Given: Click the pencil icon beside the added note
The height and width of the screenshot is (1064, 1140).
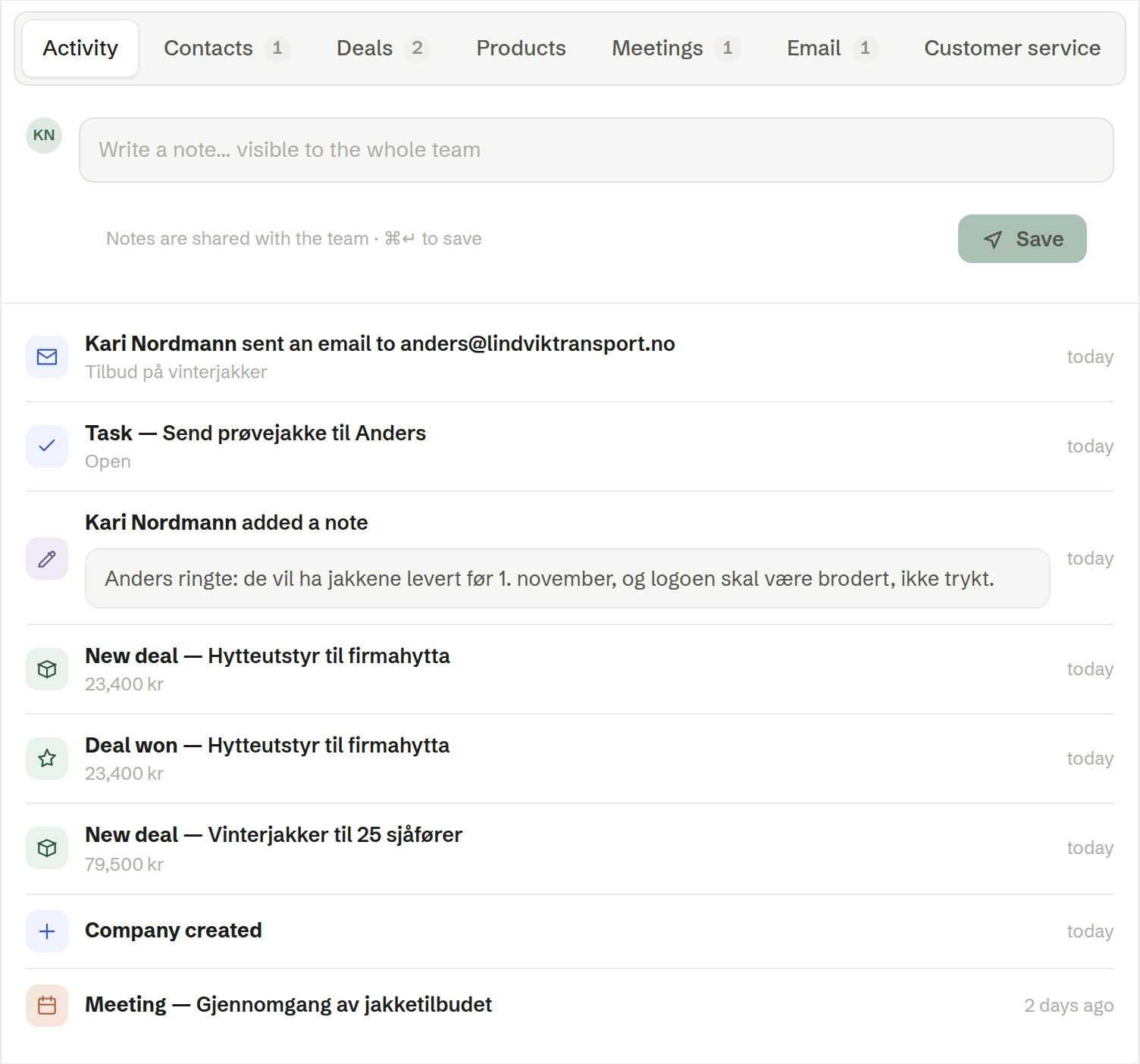Looking at the screenshot, I should (x=47, y=559).
